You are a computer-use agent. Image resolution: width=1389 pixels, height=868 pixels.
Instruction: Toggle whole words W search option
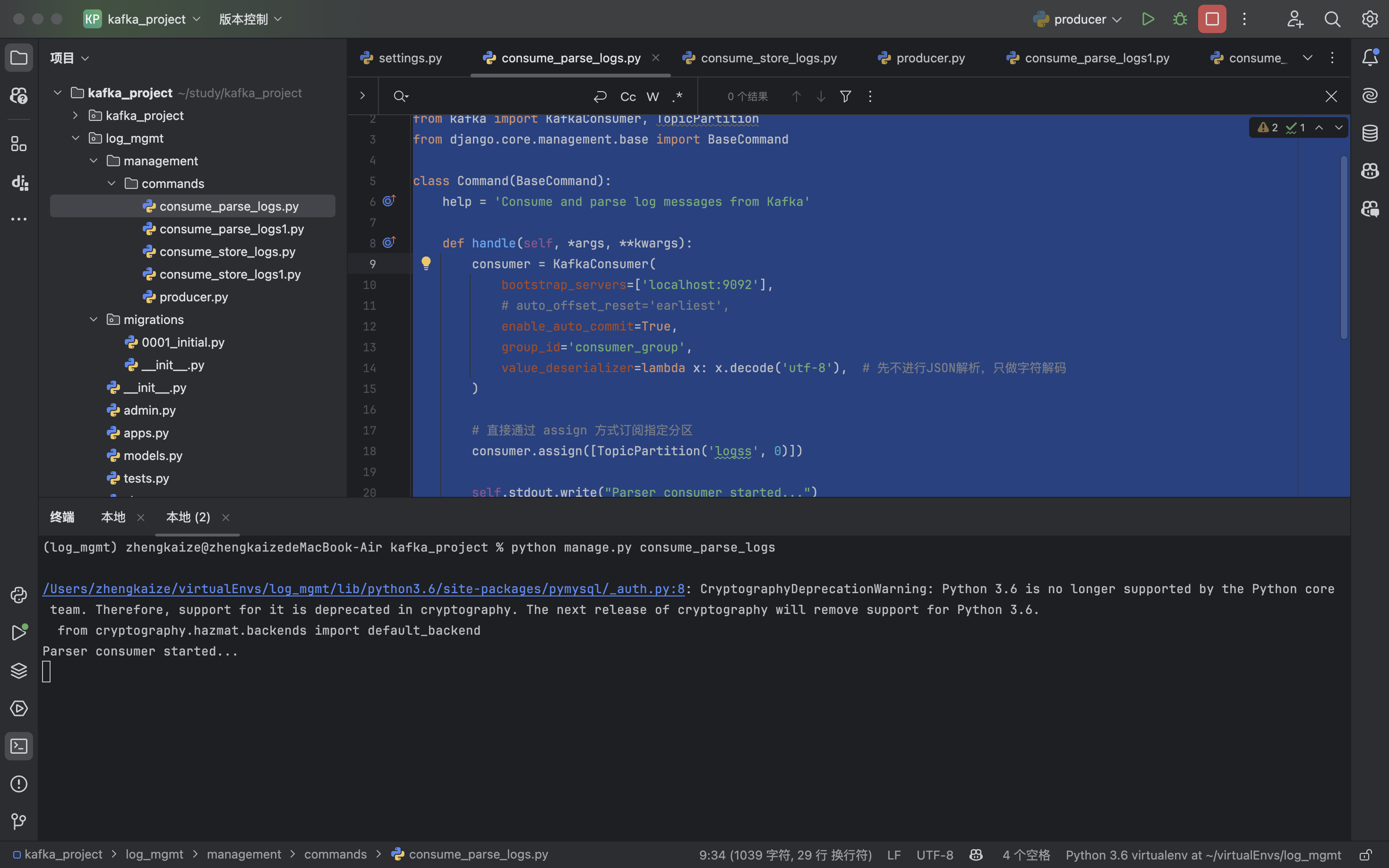tap(652, 96)
